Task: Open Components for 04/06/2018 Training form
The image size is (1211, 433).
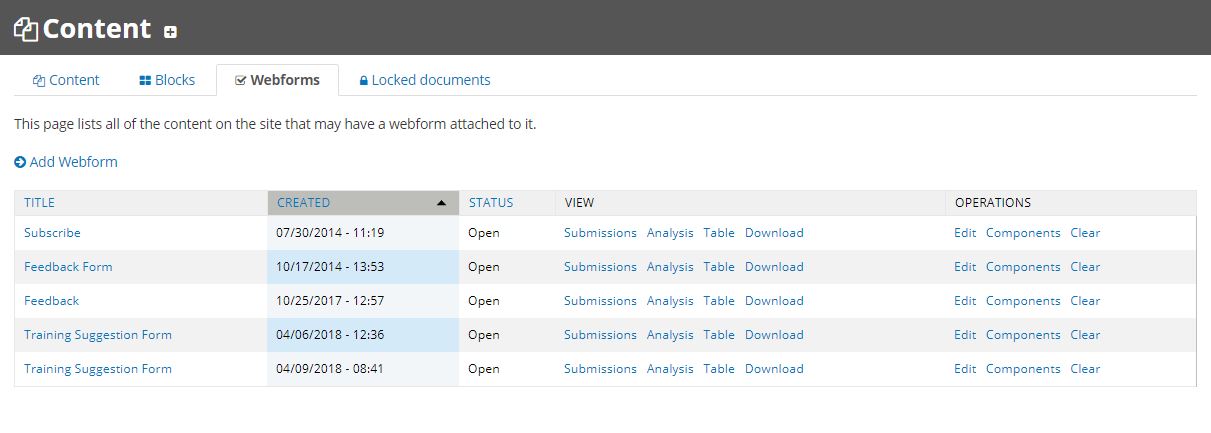Action: 1023,335
